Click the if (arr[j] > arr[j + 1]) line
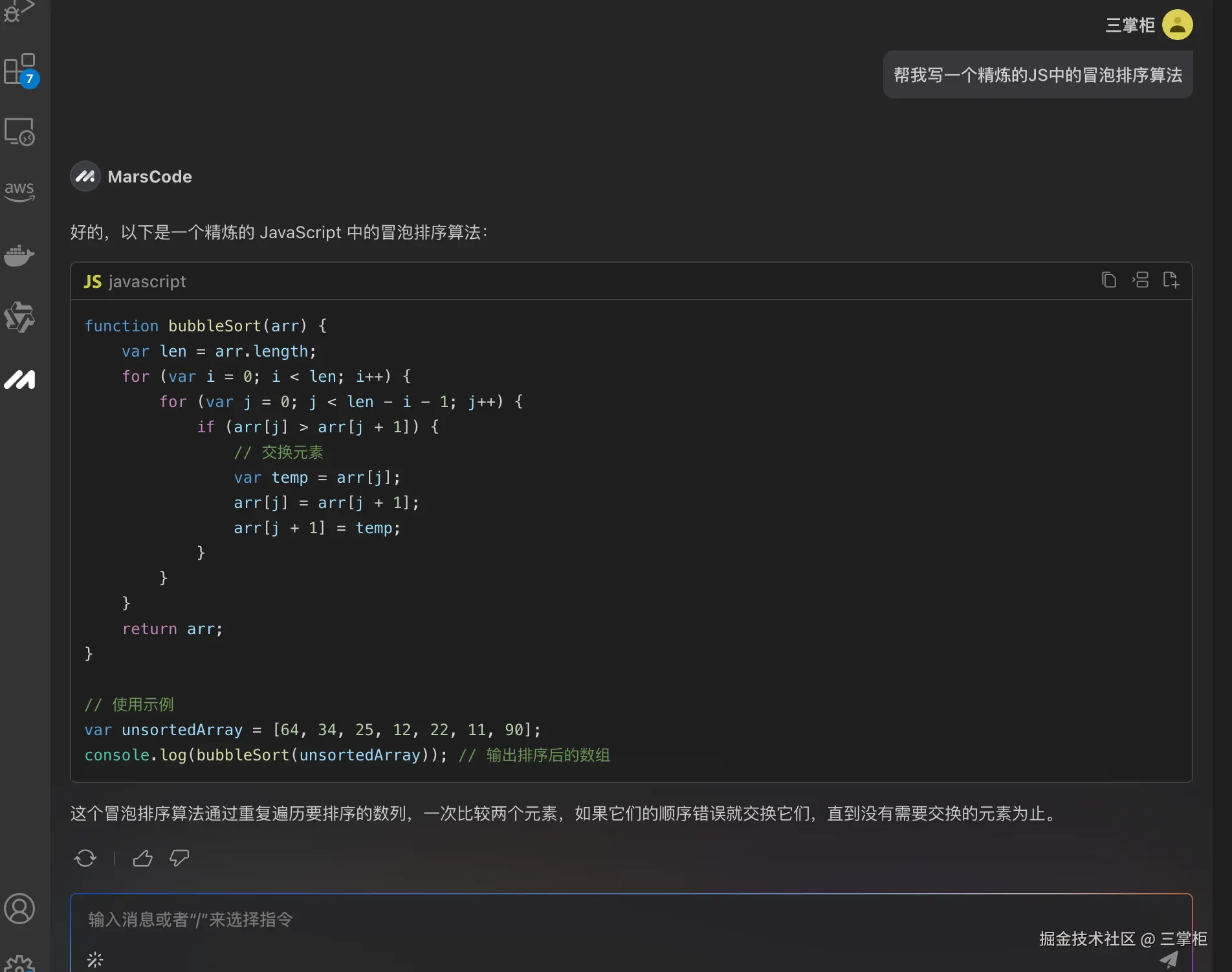The width and height of the screenshot is (1232, 972). (318, 426)
